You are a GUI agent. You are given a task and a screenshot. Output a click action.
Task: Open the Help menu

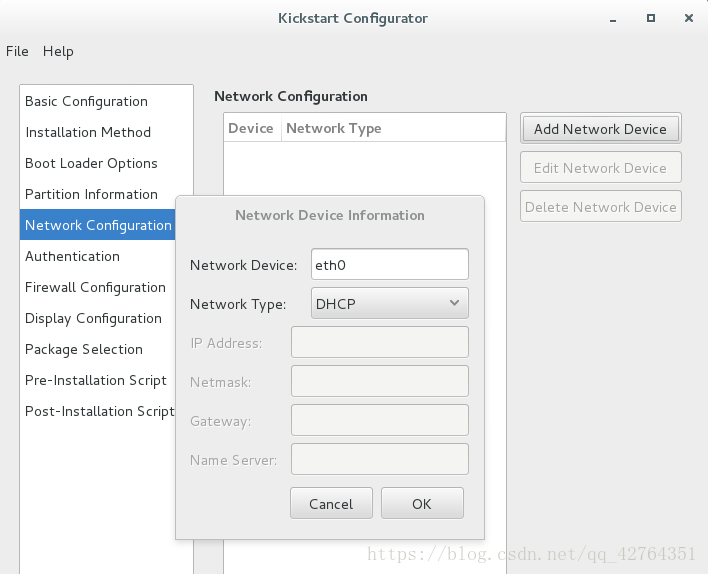pyautogui.click(x=58, y=51)
